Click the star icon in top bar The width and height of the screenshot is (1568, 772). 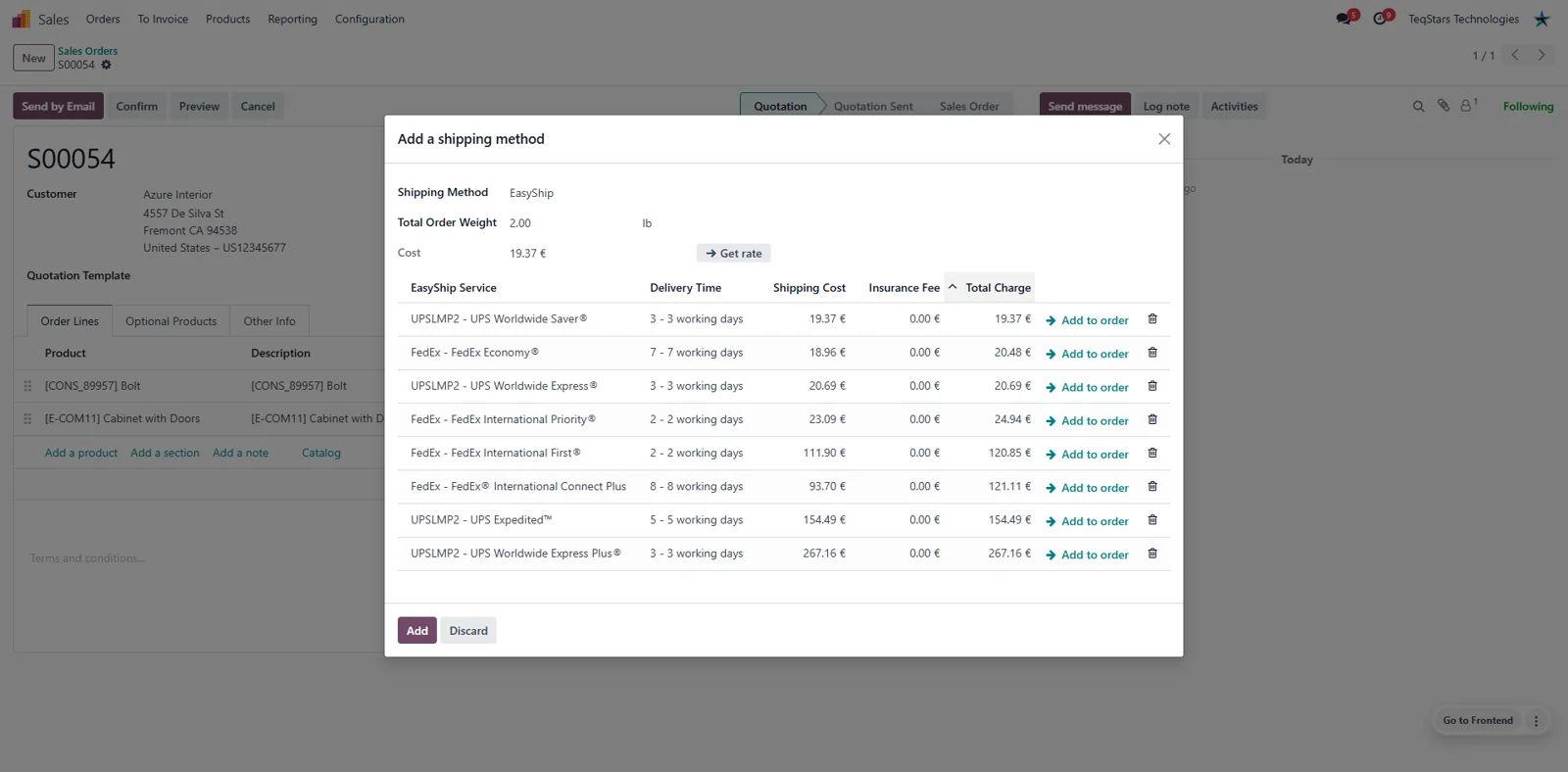click(1542, 19)
